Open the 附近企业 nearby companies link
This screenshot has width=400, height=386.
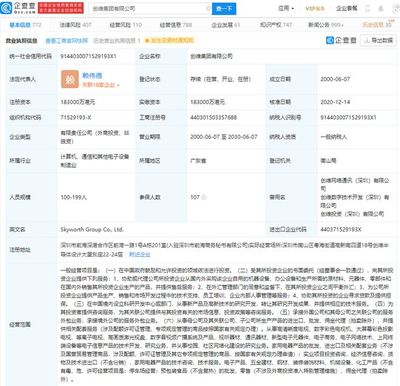[140, 254]
